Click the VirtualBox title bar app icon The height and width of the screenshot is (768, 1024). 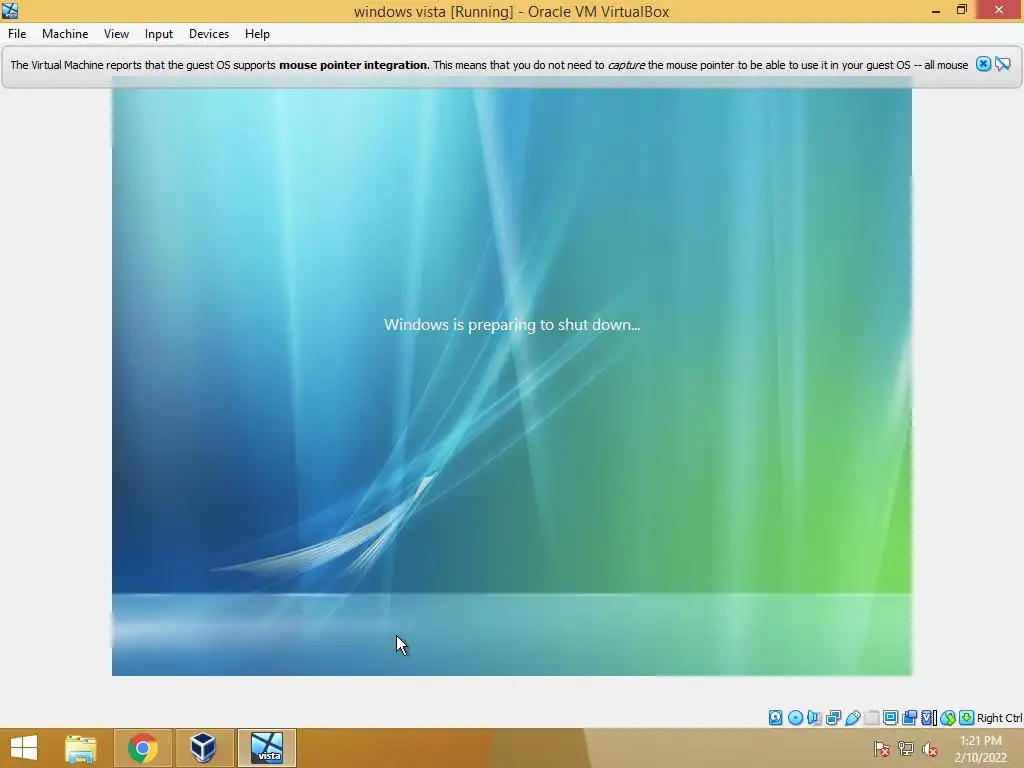click(10, 10)
